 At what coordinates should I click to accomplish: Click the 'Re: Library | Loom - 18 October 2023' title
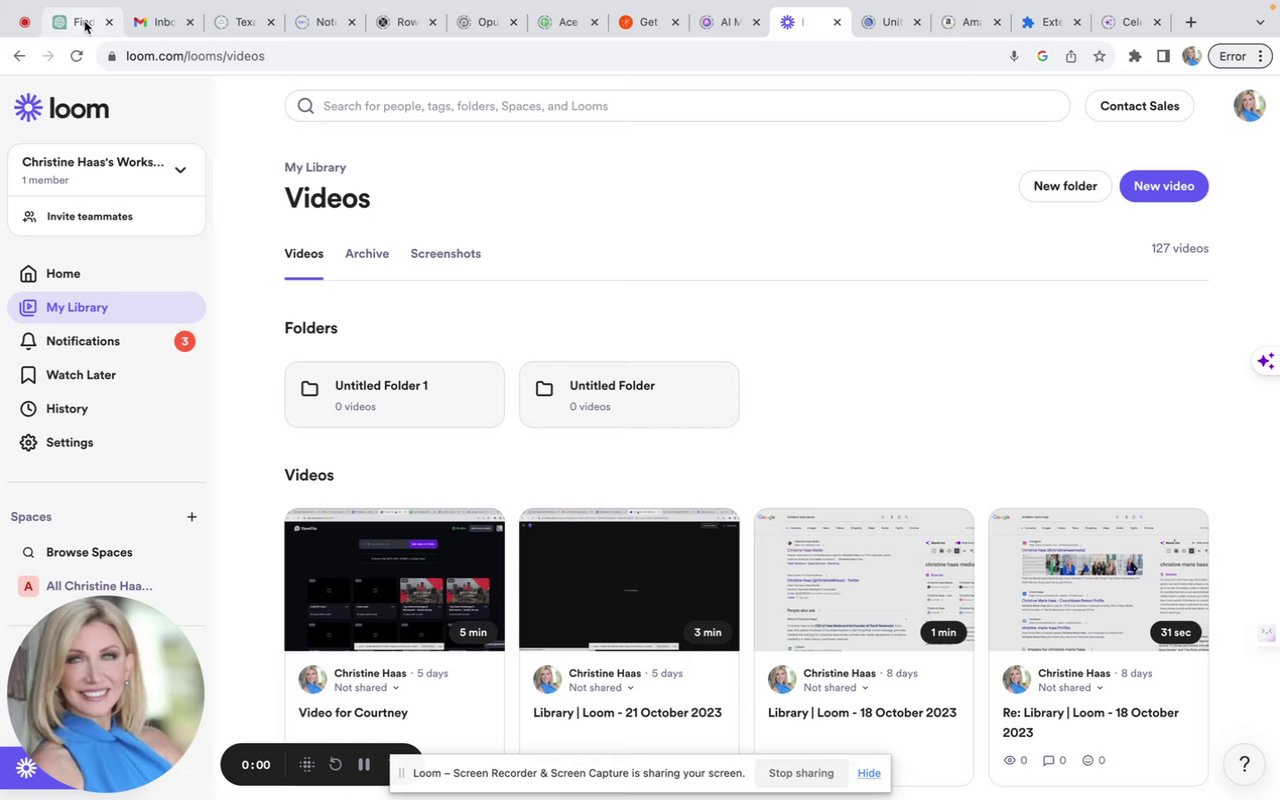[x=1091, y=722]
